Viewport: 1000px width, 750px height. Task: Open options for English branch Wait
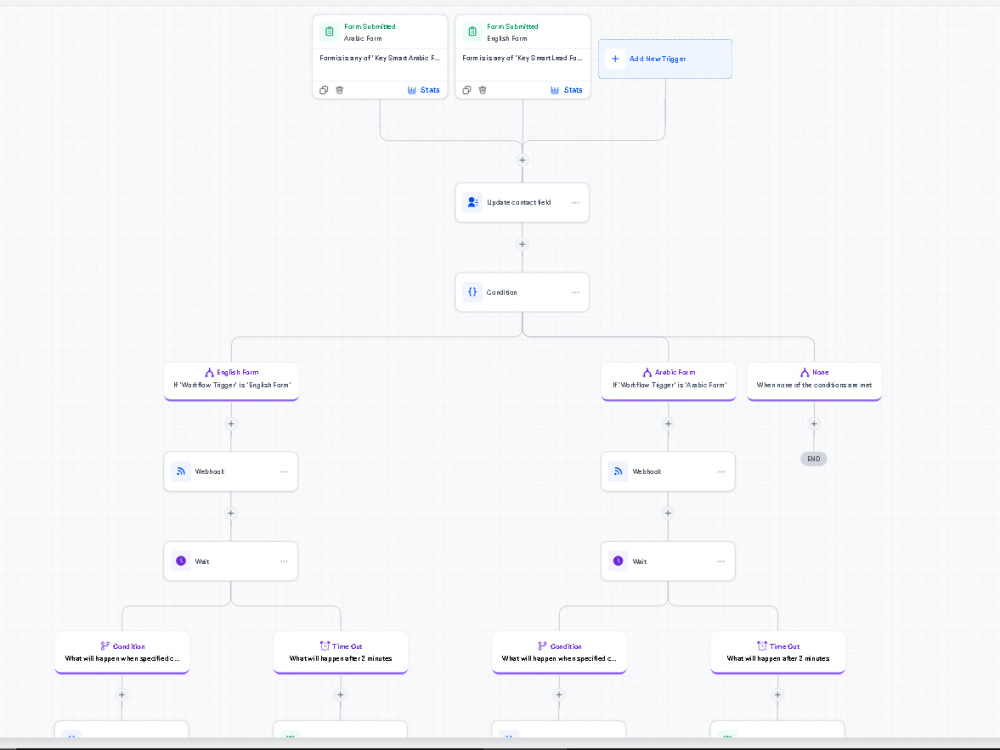click(x=284, y=561)
